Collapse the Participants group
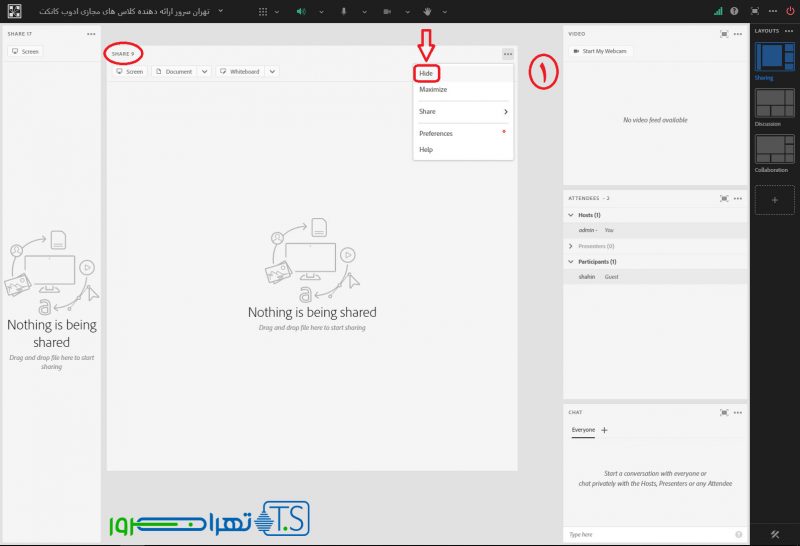 pos(571,262)
